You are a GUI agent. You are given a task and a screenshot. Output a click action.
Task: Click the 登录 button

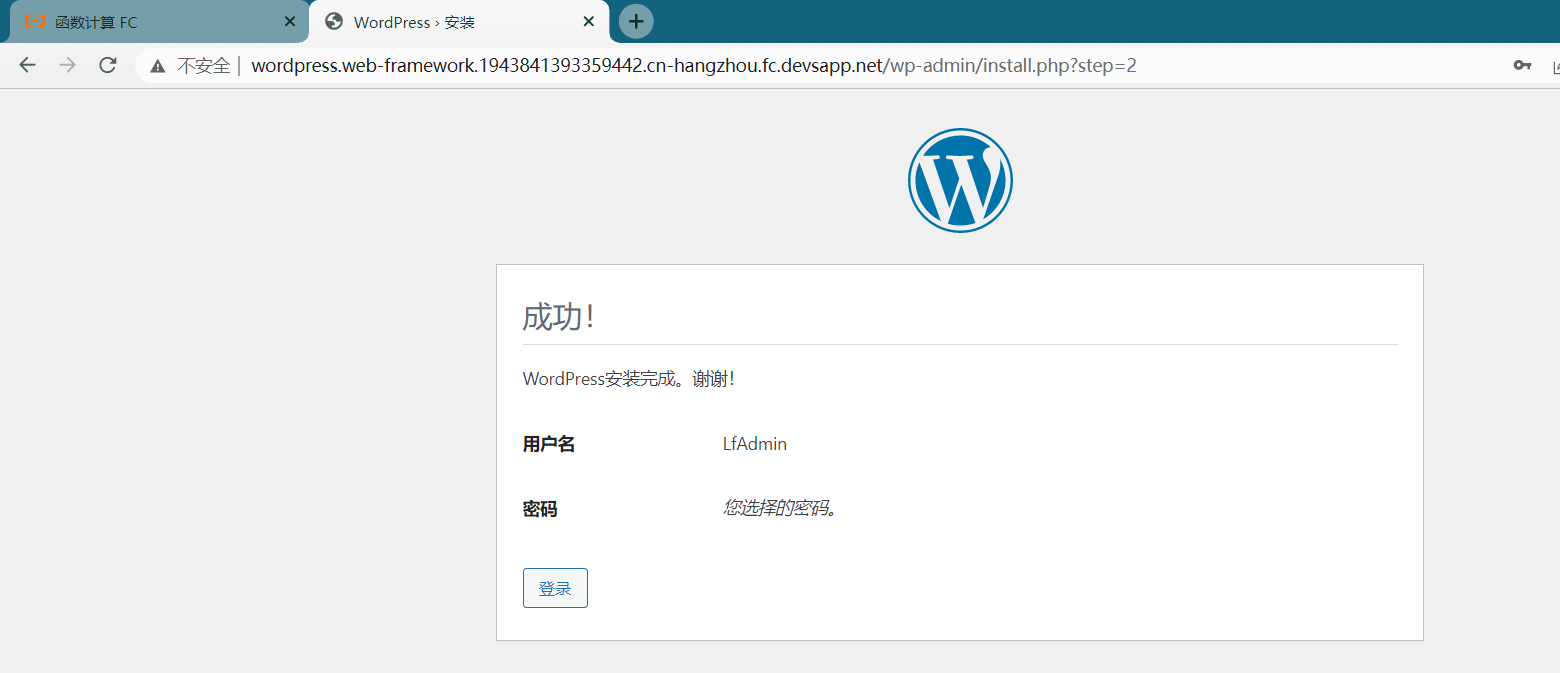point(555,588)
